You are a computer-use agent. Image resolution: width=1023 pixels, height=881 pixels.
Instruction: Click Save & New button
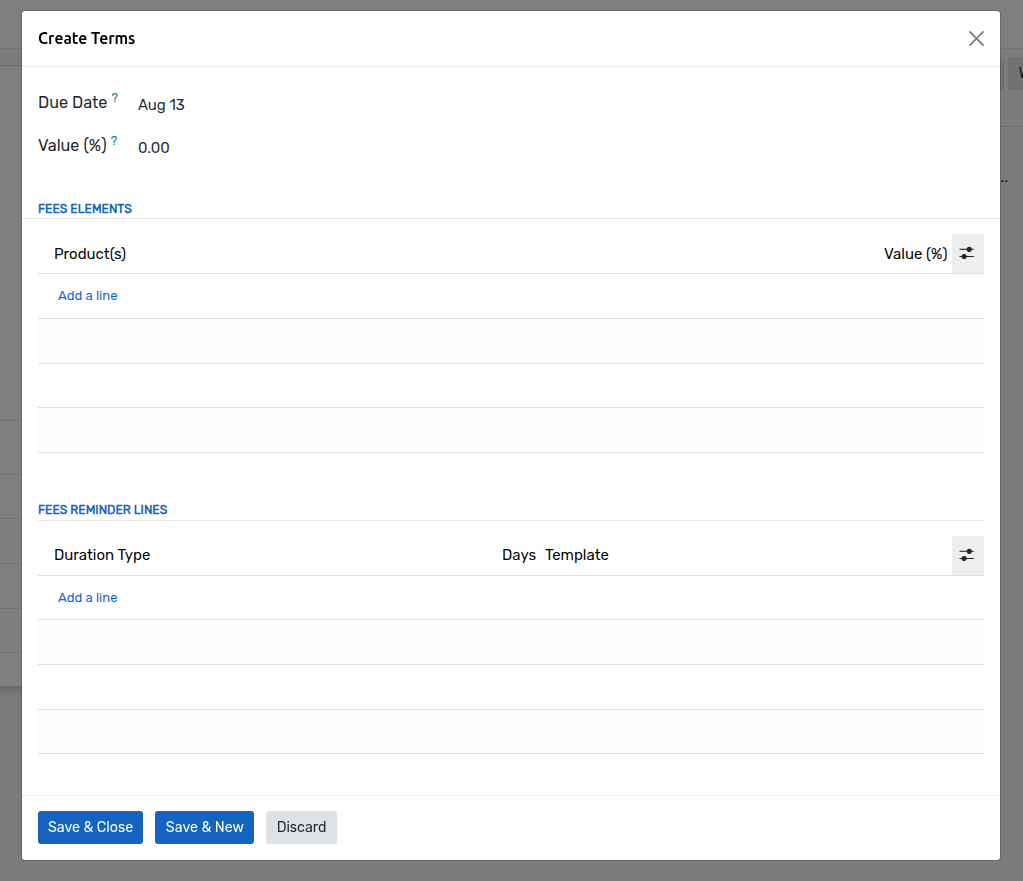point(204,827)
